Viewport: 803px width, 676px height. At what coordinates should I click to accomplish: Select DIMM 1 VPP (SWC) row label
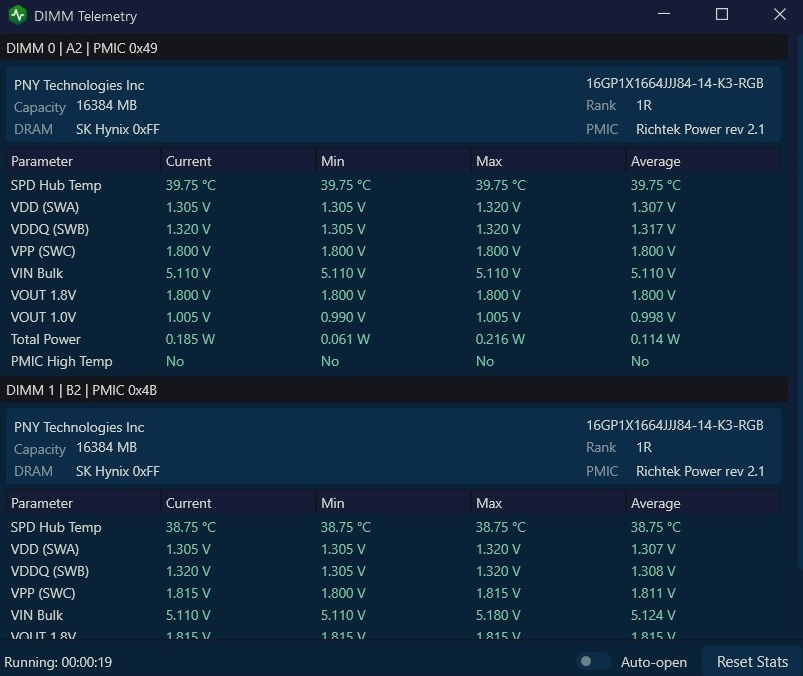point(43,593)
